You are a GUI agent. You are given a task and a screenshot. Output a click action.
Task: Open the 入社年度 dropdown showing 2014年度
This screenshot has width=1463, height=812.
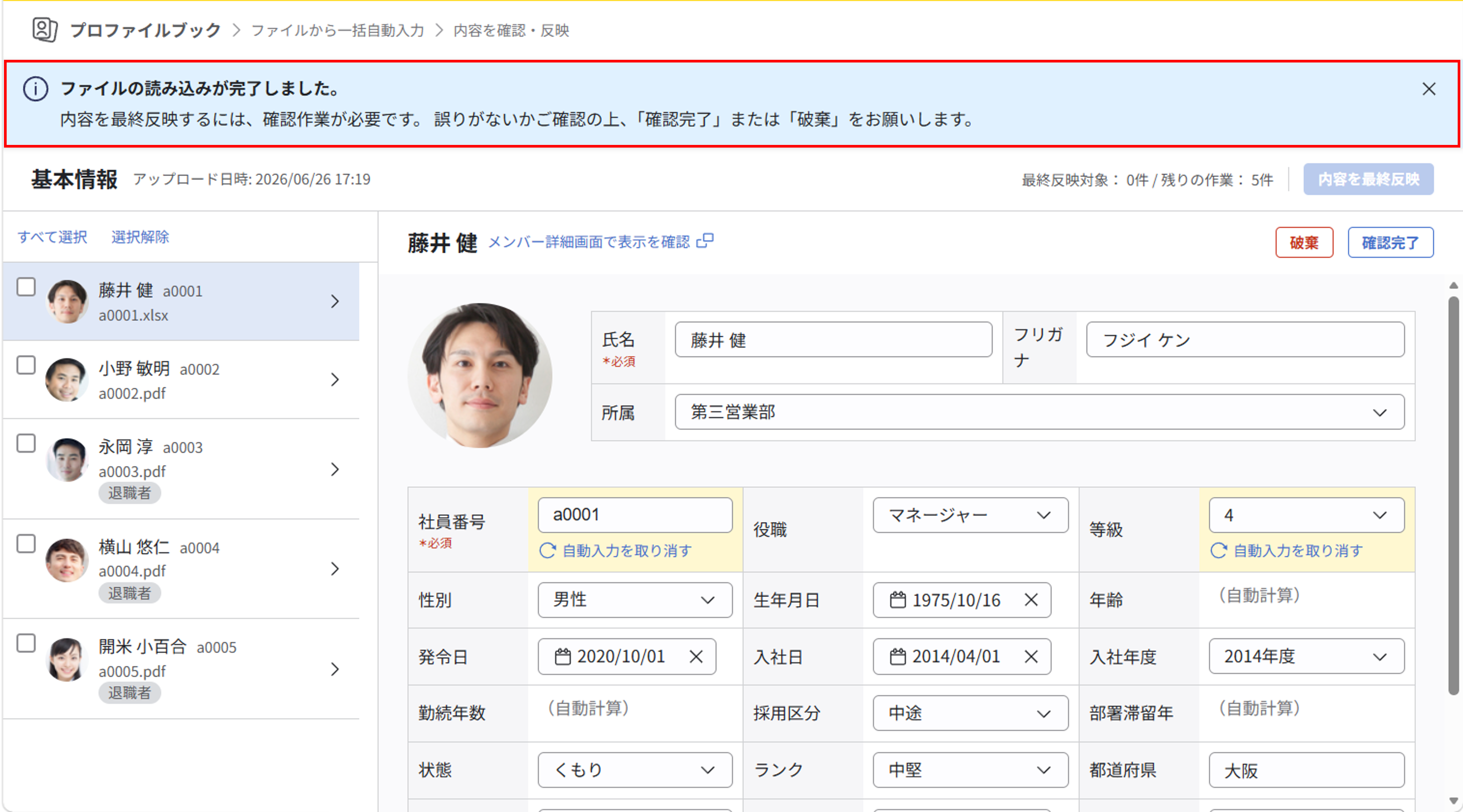pyautogui.click(x=1306, y=656)
